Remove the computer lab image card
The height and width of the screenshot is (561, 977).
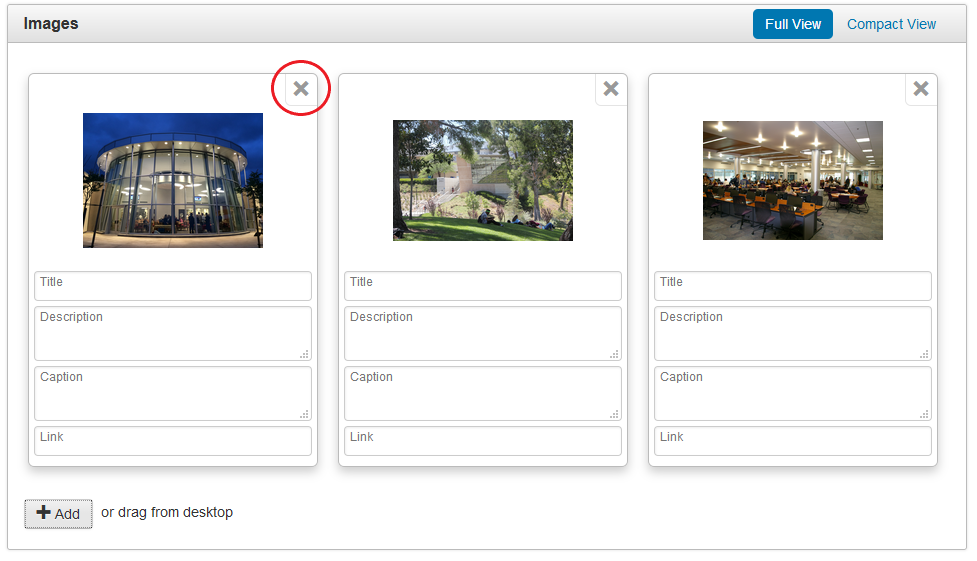pos(921,89)
